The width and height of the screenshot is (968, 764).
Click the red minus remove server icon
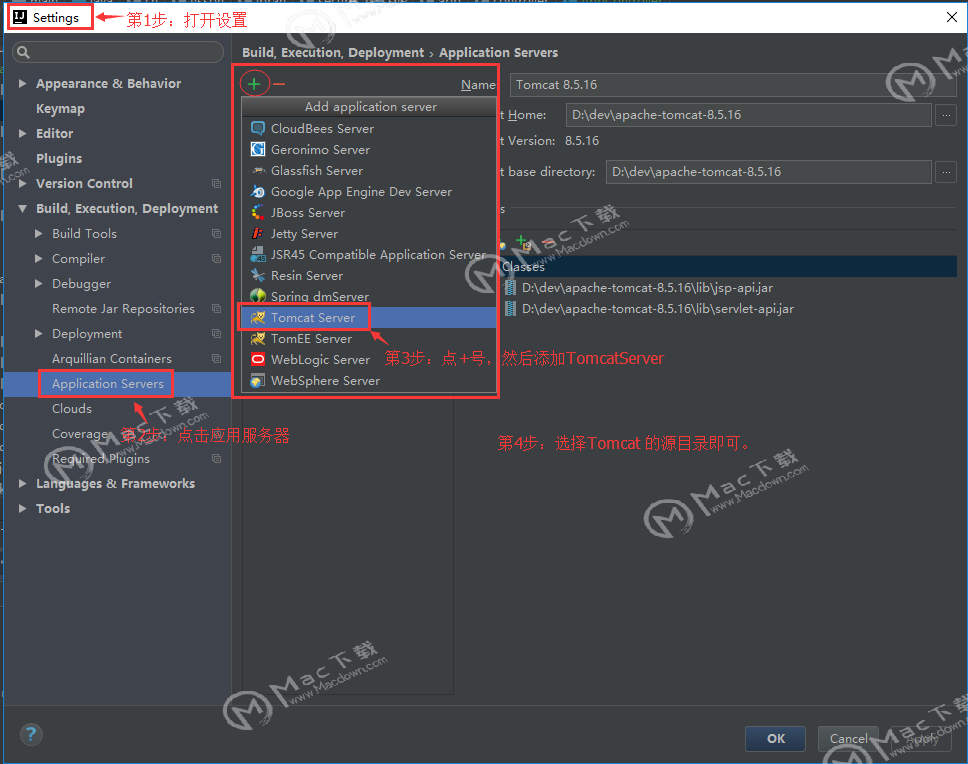coord(279,84)
